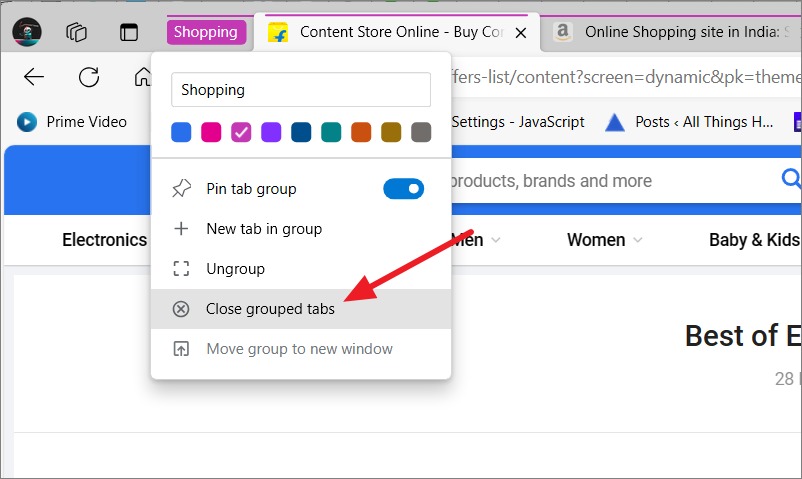Select the checked magenta group color

coord(241,132)
